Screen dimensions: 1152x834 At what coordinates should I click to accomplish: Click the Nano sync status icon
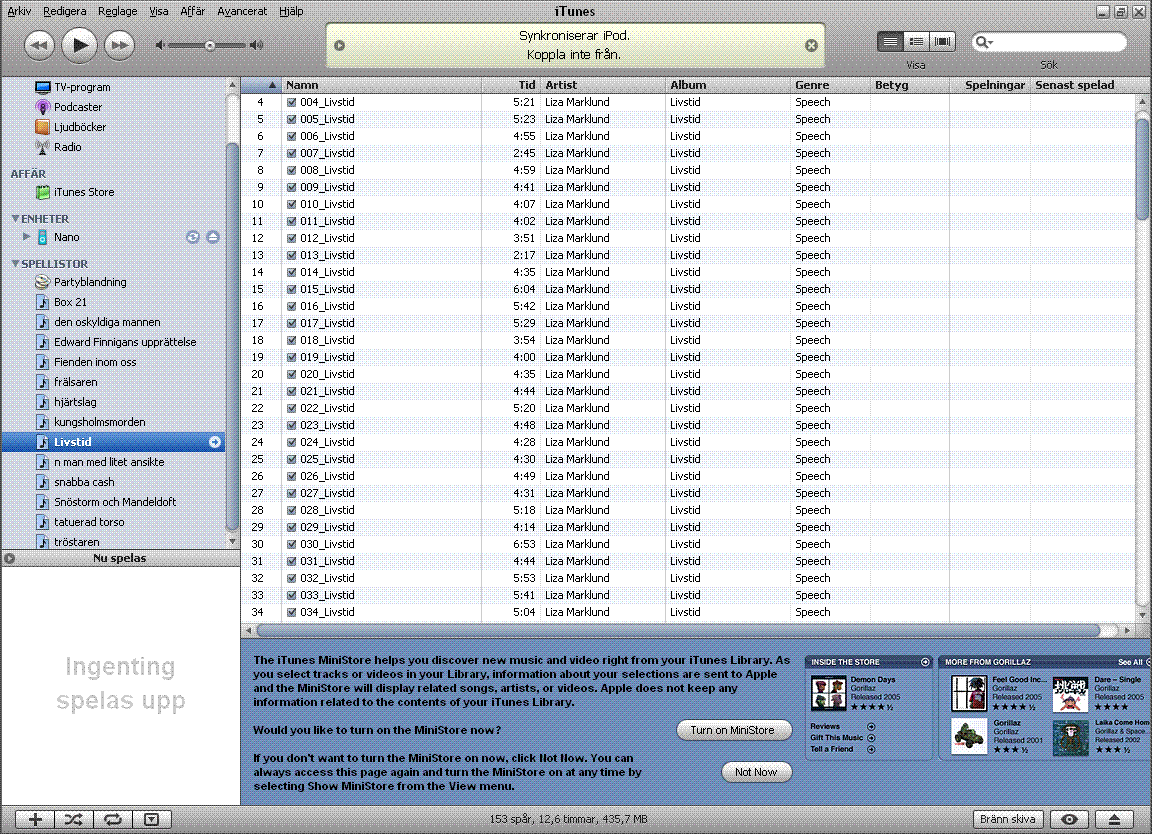[x=192, y=237]
